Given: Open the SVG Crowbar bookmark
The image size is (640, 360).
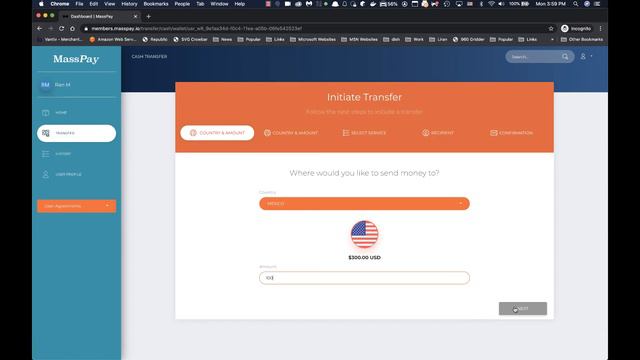Looking at the screenshot, I should (x=190, y=40).
